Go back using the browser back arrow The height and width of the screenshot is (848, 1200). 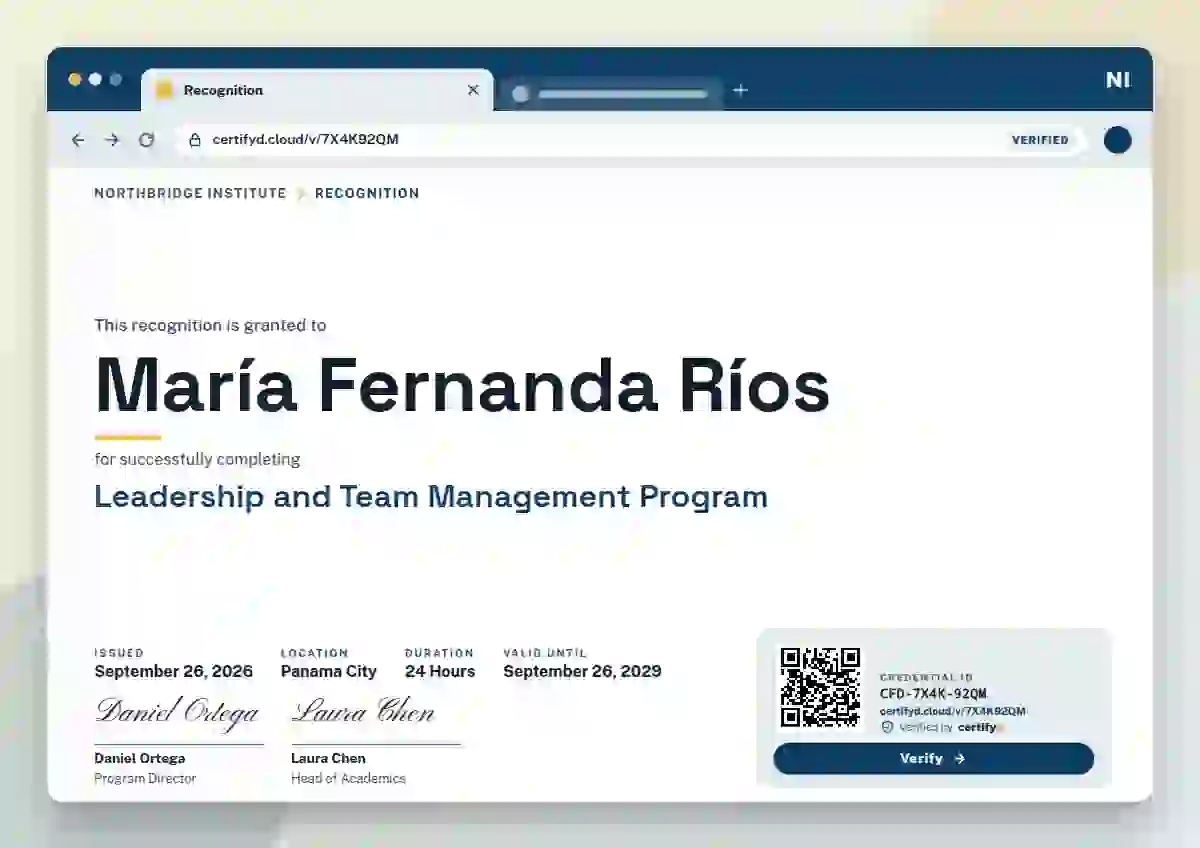pyautogui.click(x=78, y=140)
